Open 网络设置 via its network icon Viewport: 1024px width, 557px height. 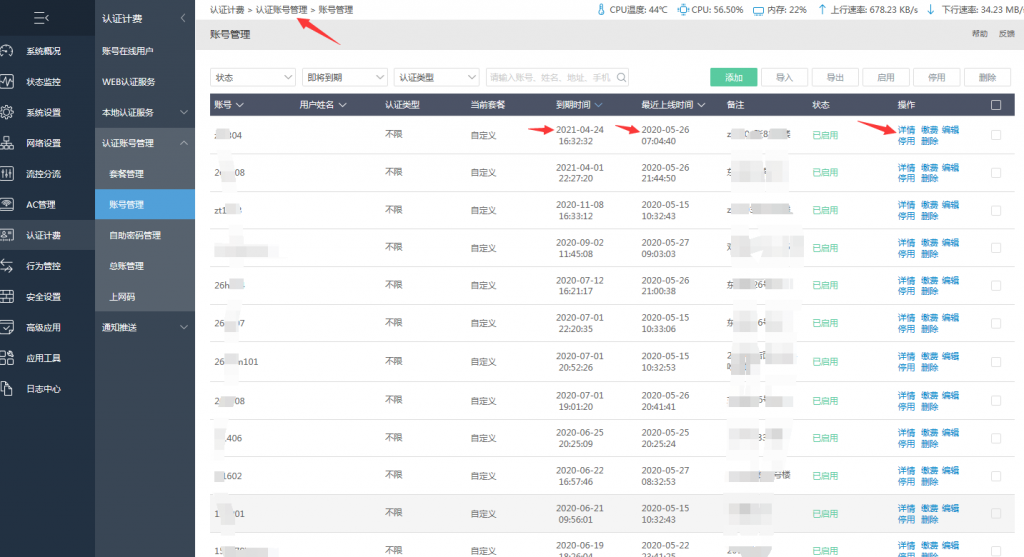7,143
